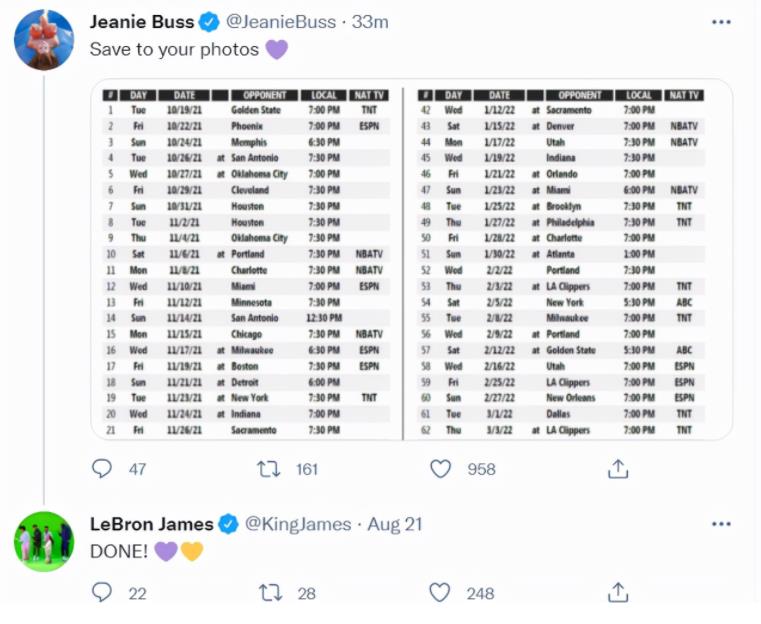761x624 pixels.
Task: Retweet LeBron James's DONE tweet
Action: point(269,593)
